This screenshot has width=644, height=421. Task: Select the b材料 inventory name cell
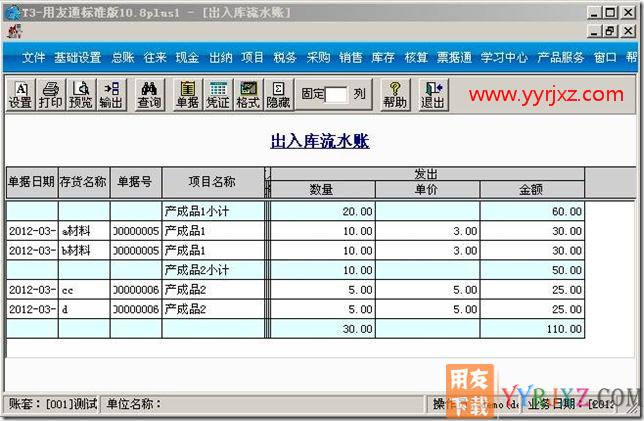click(x=84, y=251)
